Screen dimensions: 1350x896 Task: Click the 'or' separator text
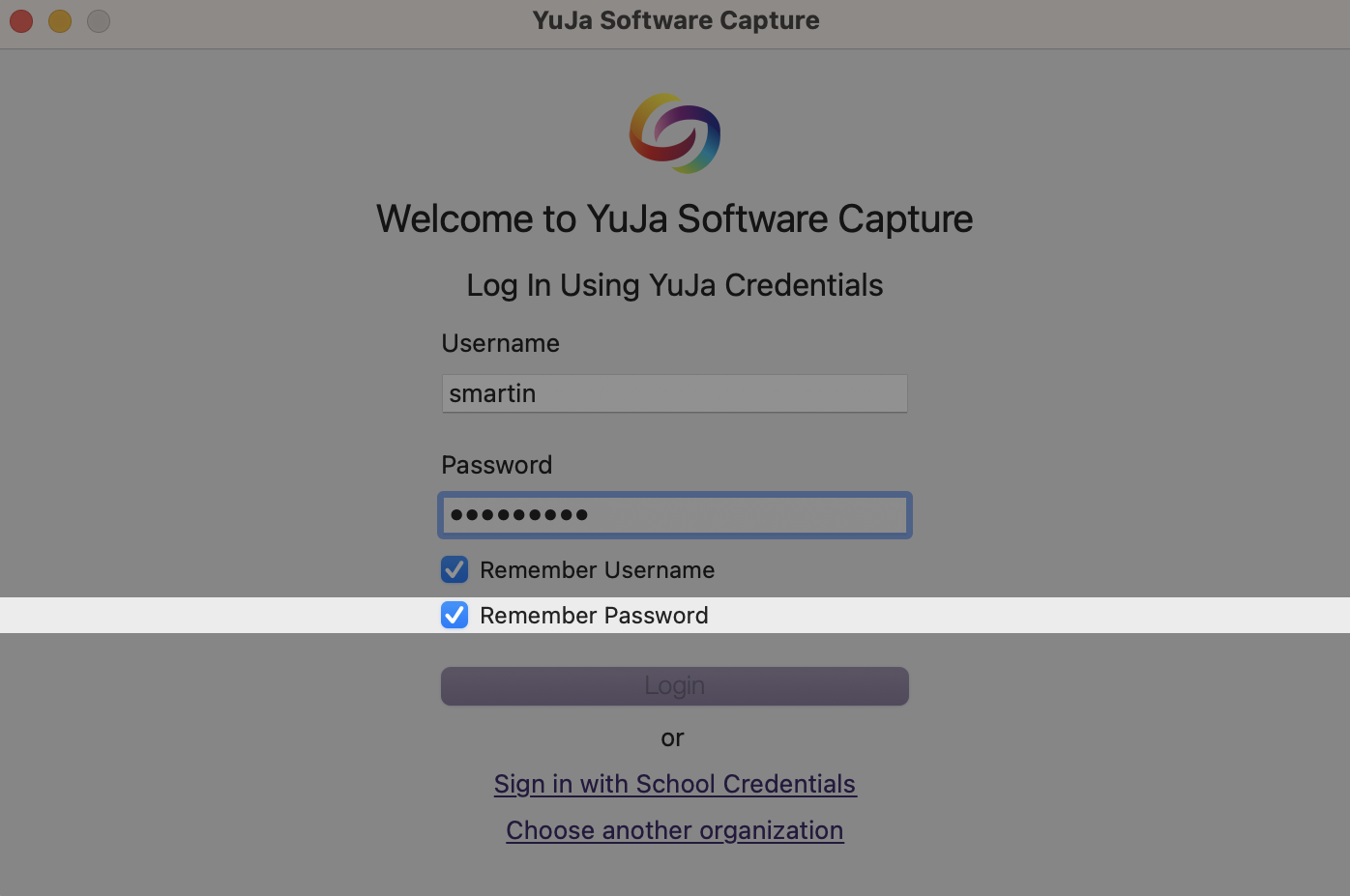[673, 737]
